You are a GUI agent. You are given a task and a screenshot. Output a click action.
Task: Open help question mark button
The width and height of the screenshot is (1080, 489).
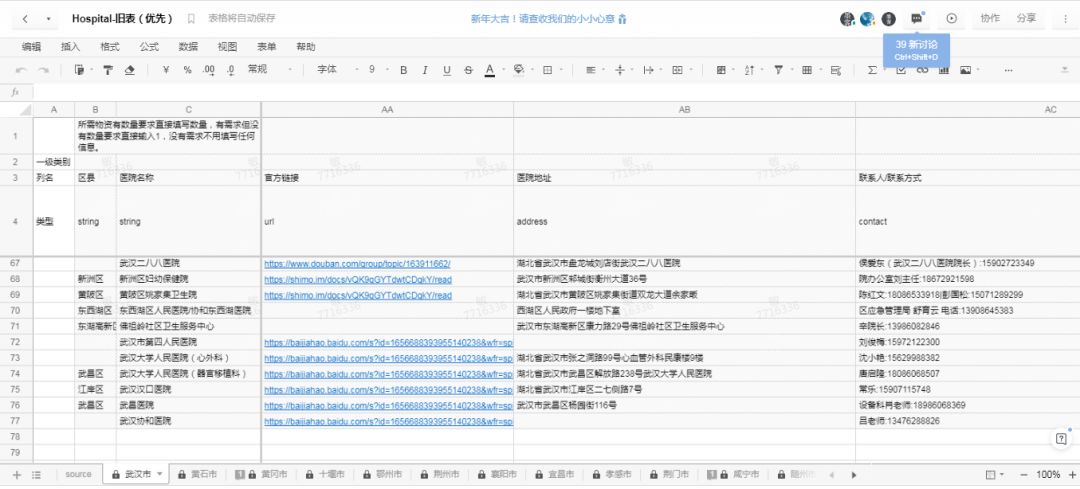point(1061,439)
